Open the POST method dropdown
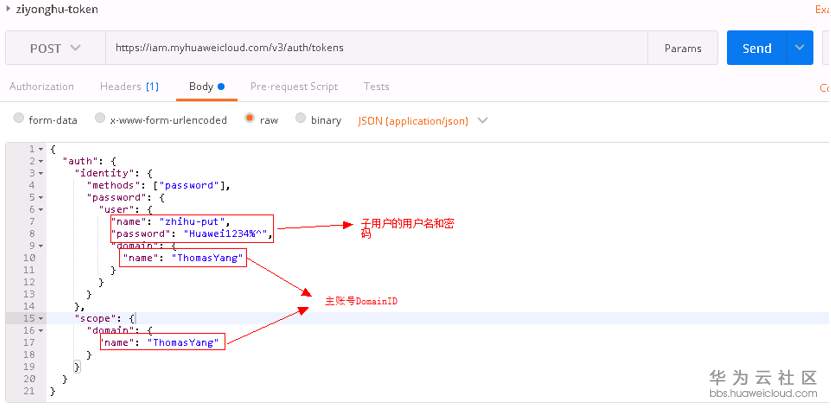 pos(55,48)
